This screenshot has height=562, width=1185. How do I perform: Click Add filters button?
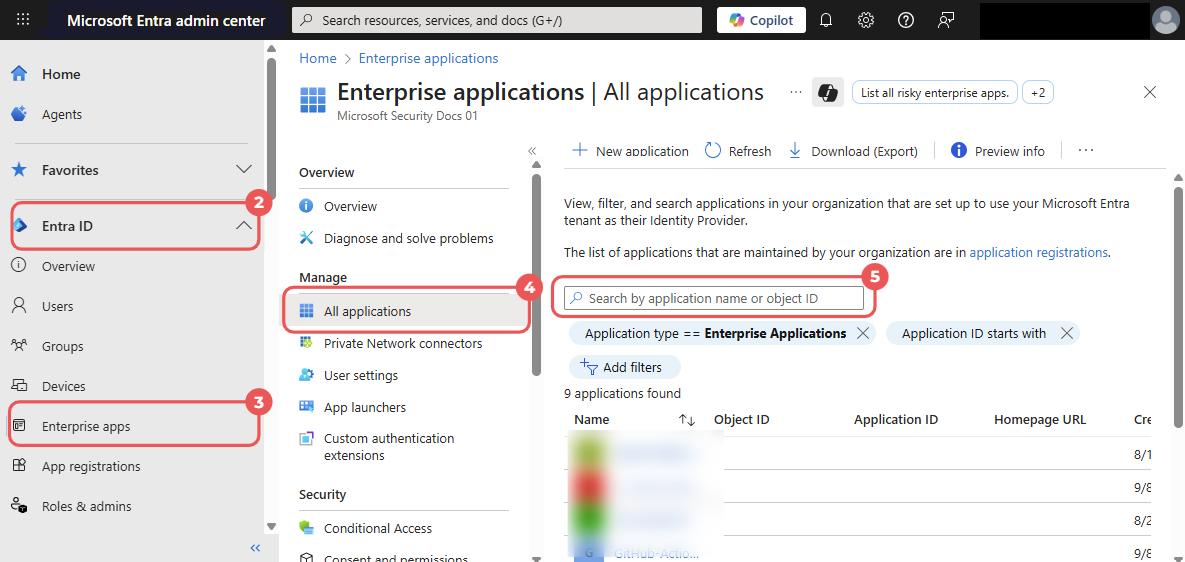624,367
